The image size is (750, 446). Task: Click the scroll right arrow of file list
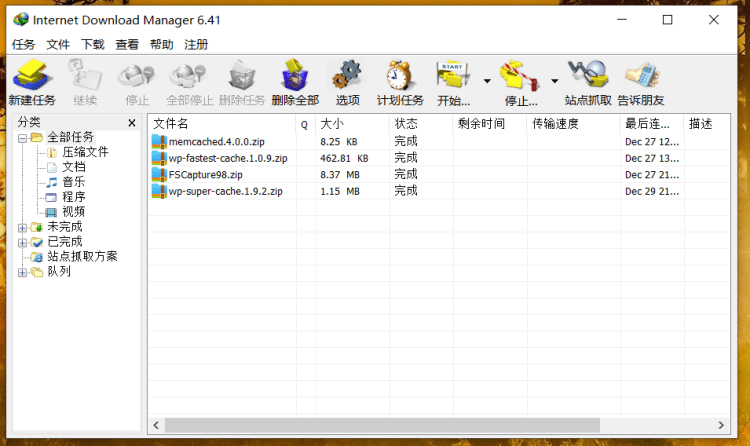coord(721,425)
